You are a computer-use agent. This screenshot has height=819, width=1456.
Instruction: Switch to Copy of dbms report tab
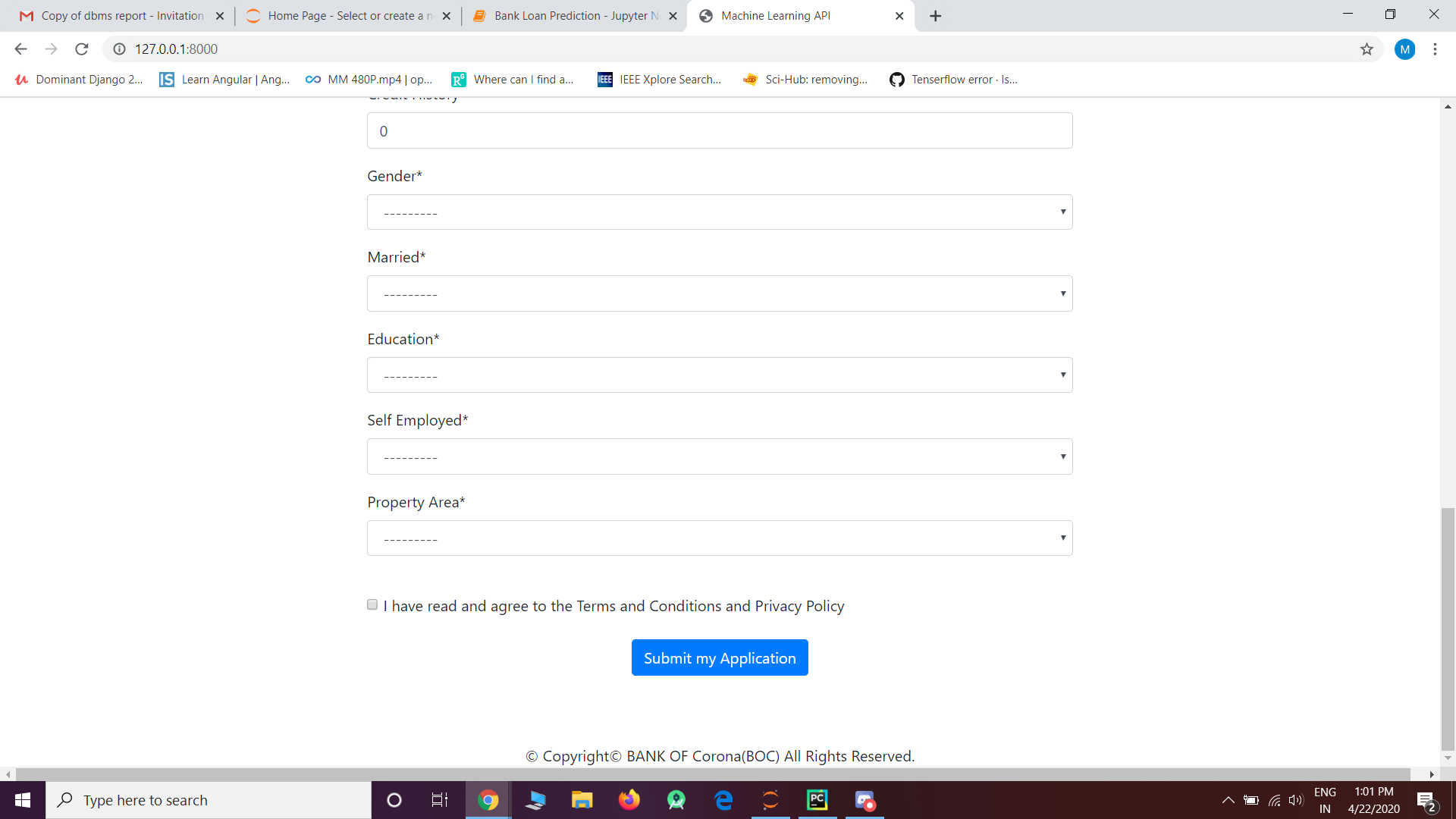point(121,16)
